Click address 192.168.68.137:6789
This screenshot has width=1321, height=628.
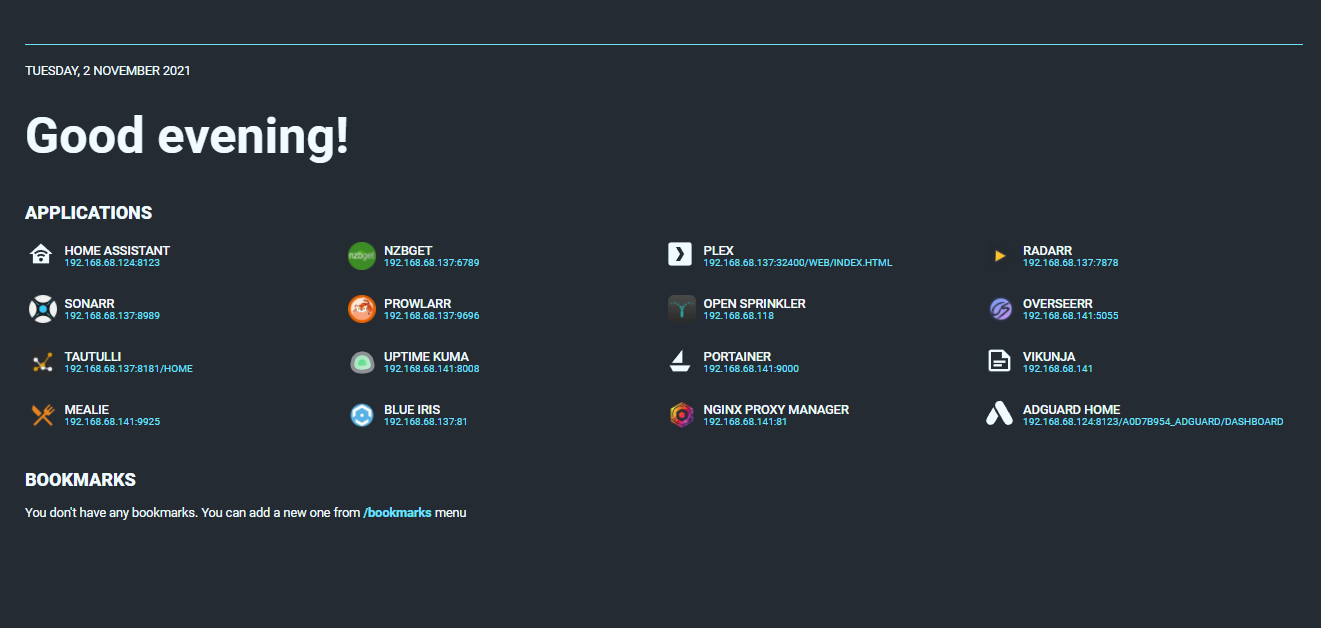[432, 263]
